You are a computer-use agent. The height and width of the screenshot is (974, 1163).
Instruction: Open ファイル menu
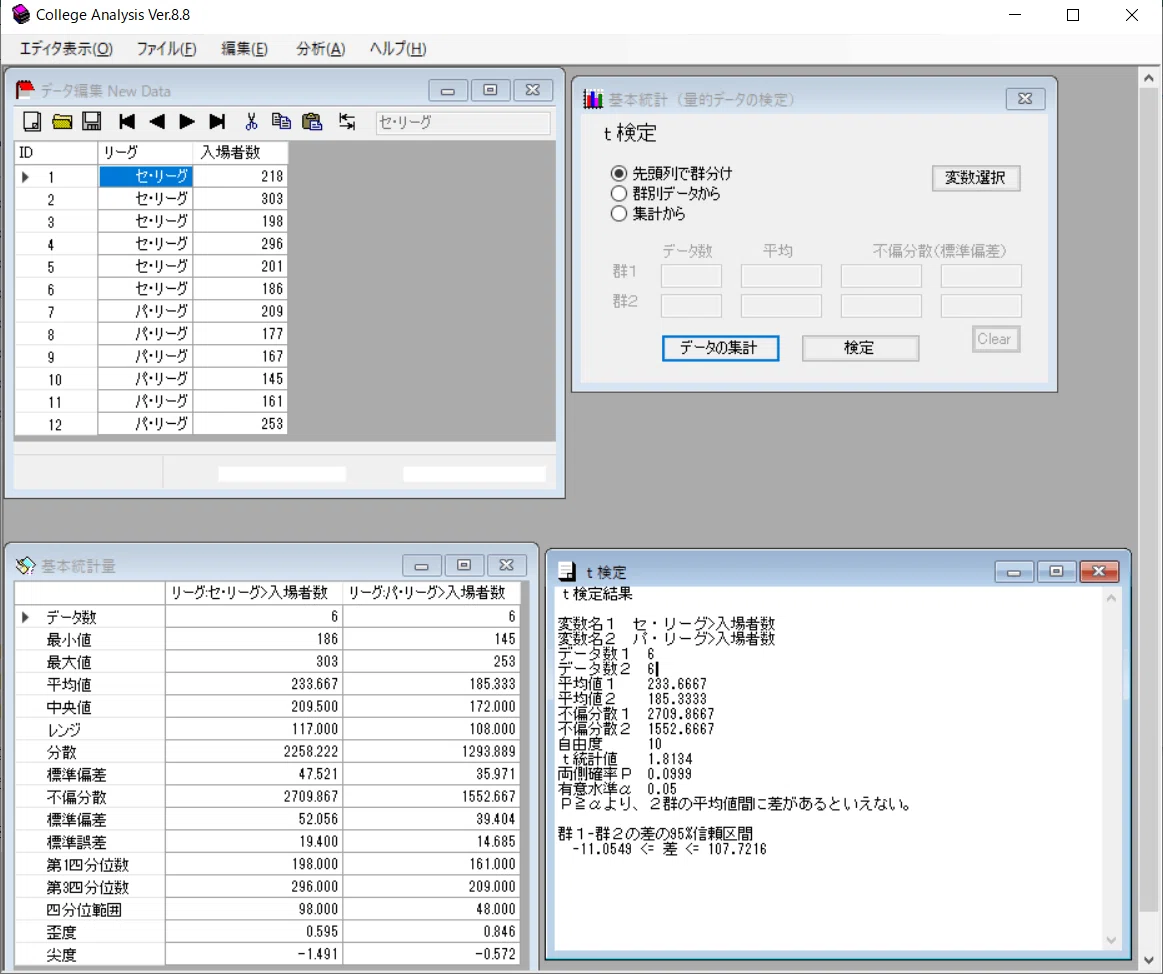(166, 49)
